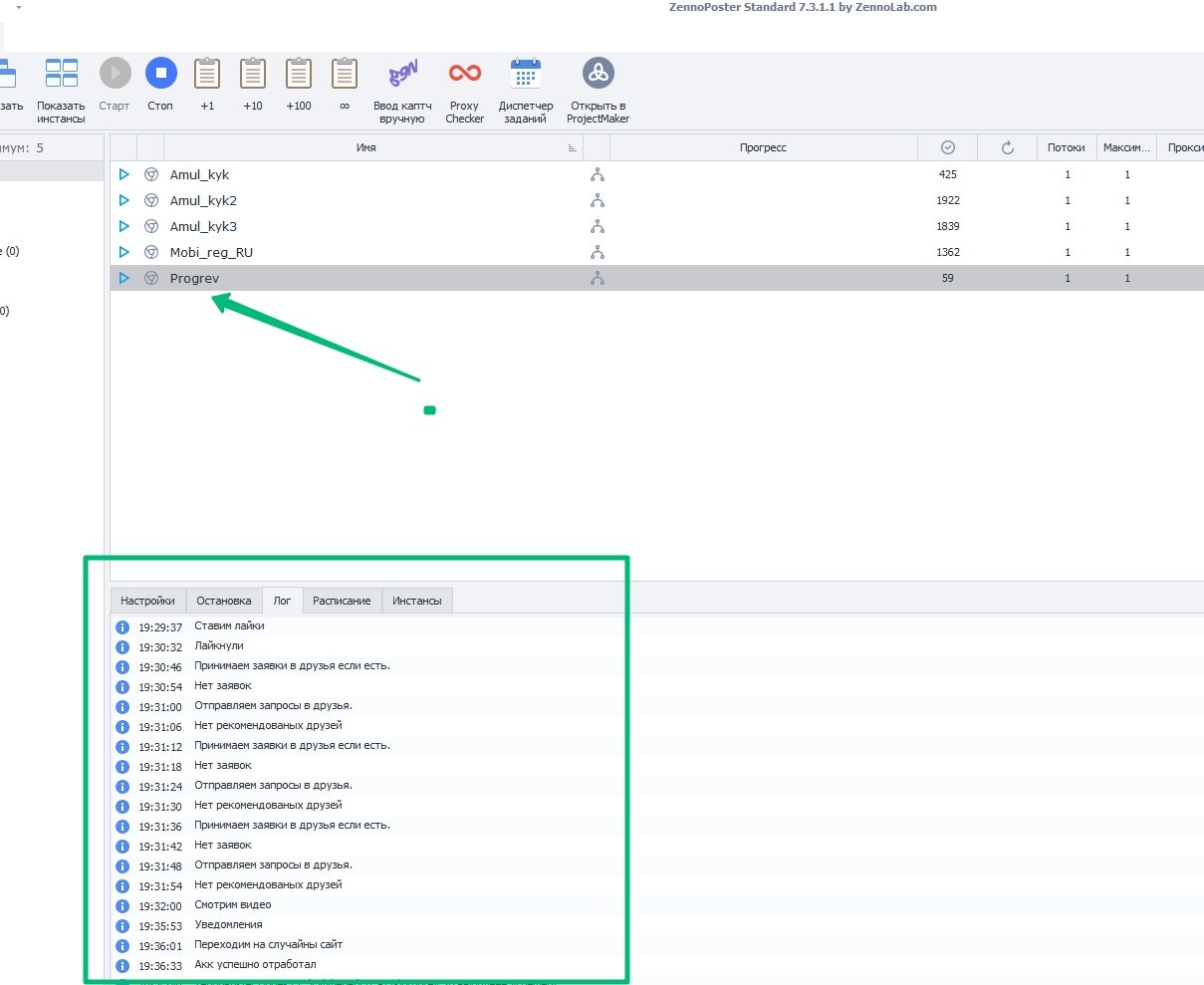Click the column filter icon next to Имя
Image resolution: width=1204 pixels, height=985 pixels.
point(572,148)
